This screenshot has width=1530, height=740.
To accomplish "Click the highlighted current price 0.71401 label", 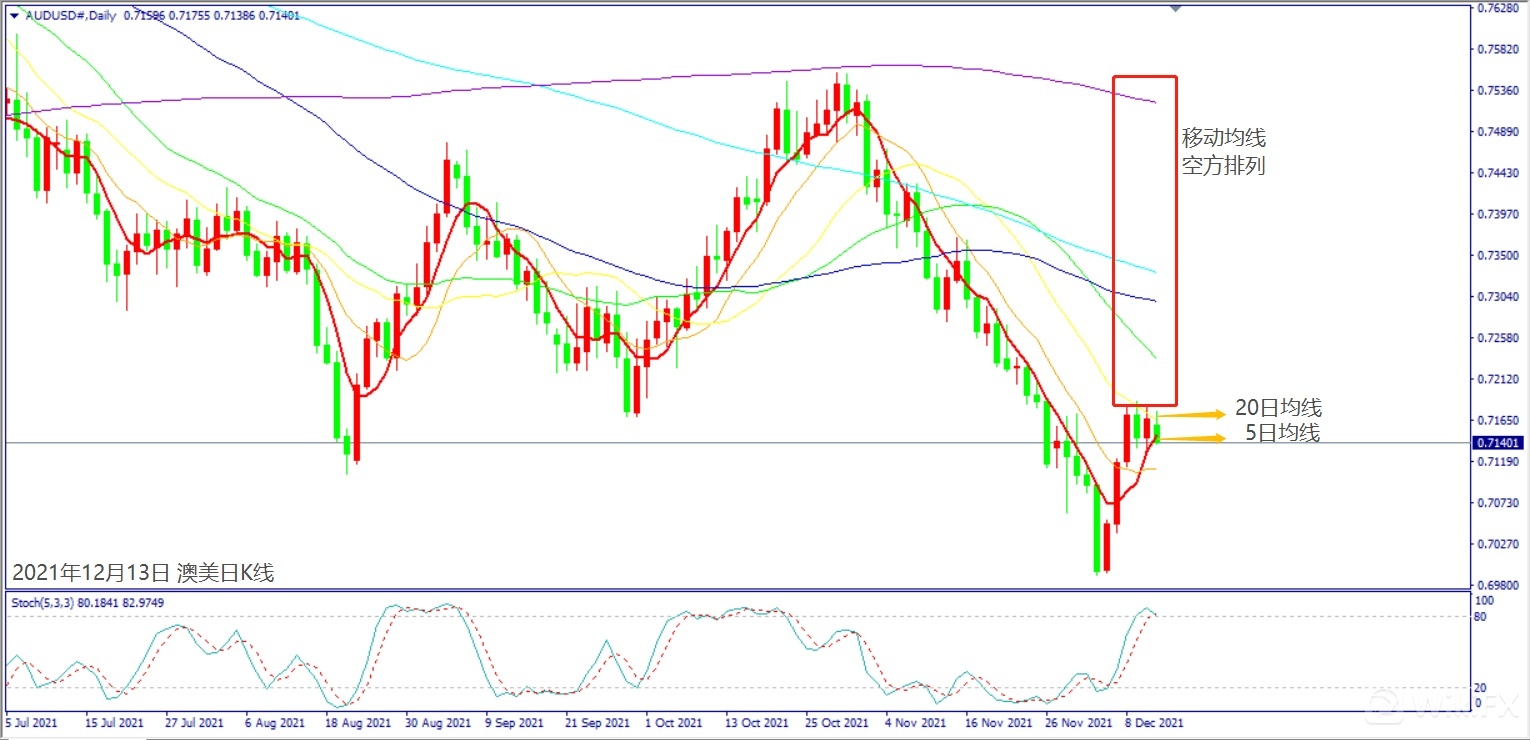I will (1499, 442).
